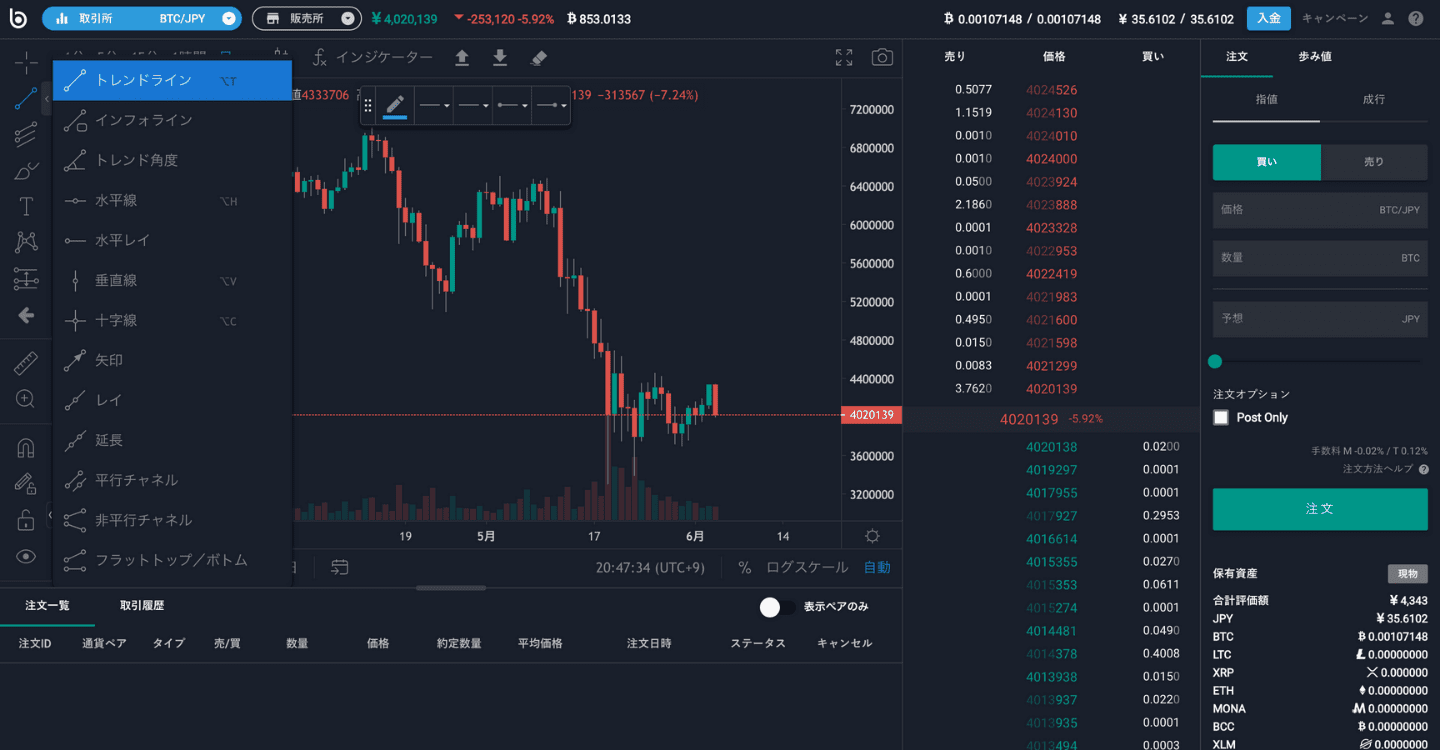Choose 矢印 from the drawing menu
The height and width of the screenshot is (750, 1440).
173,360
